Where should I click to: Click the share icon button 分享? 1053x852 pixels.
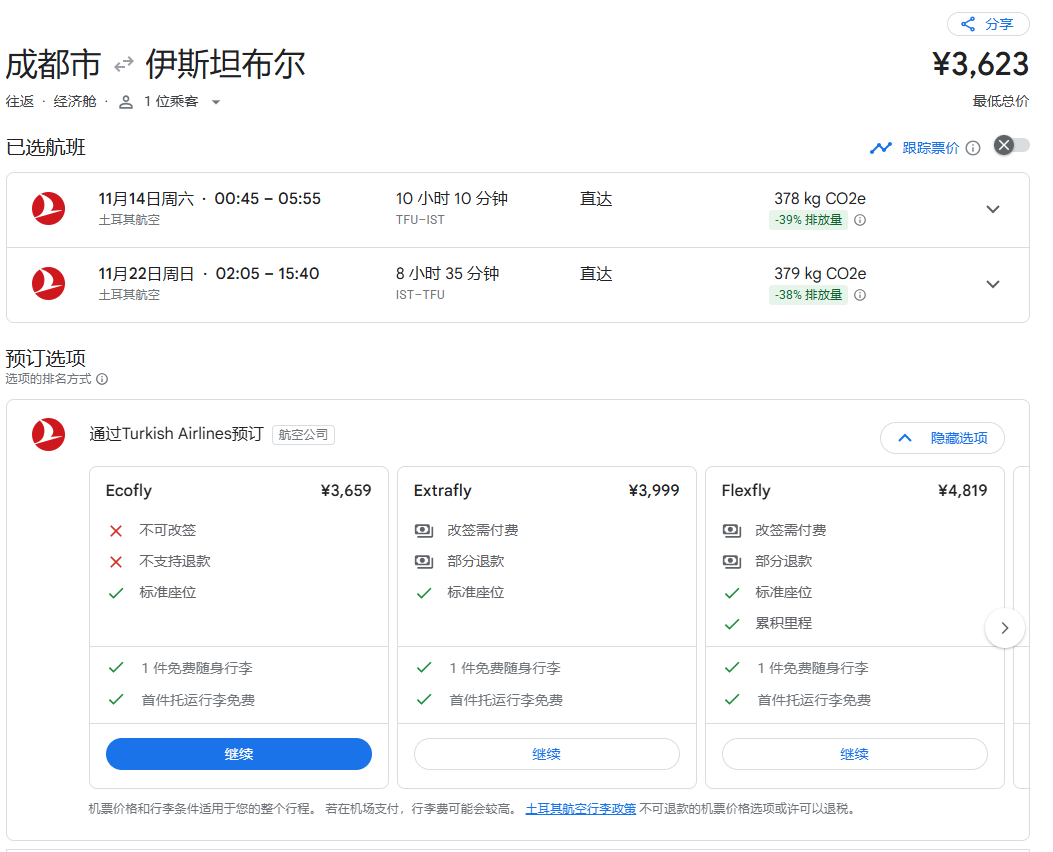click(988, 24)
